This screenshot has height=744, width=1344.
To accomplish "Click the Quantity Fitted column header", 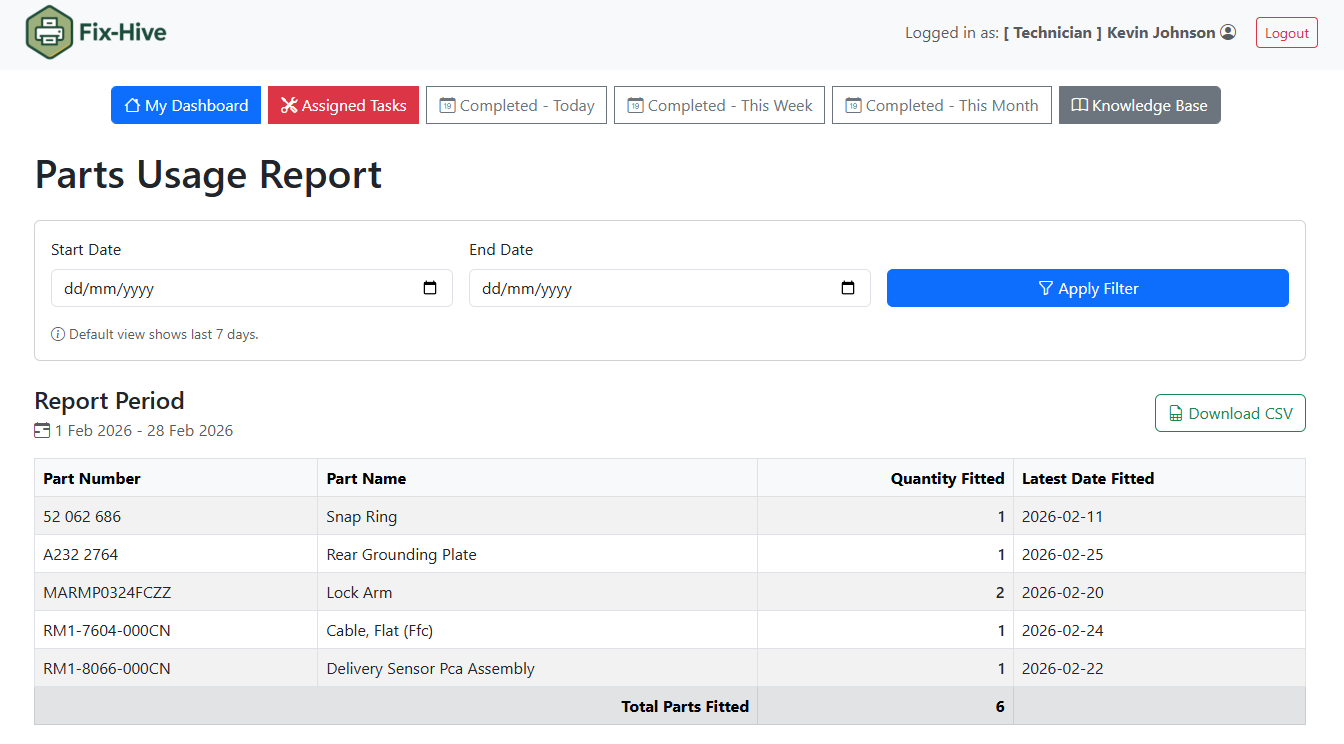I will [x=946, y=478].
